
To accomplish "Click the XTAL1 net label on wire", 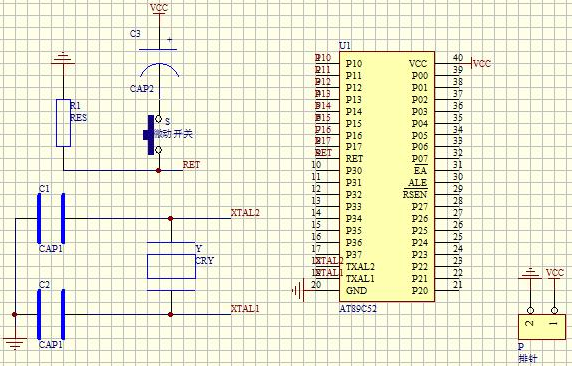I will pos(245,309).
